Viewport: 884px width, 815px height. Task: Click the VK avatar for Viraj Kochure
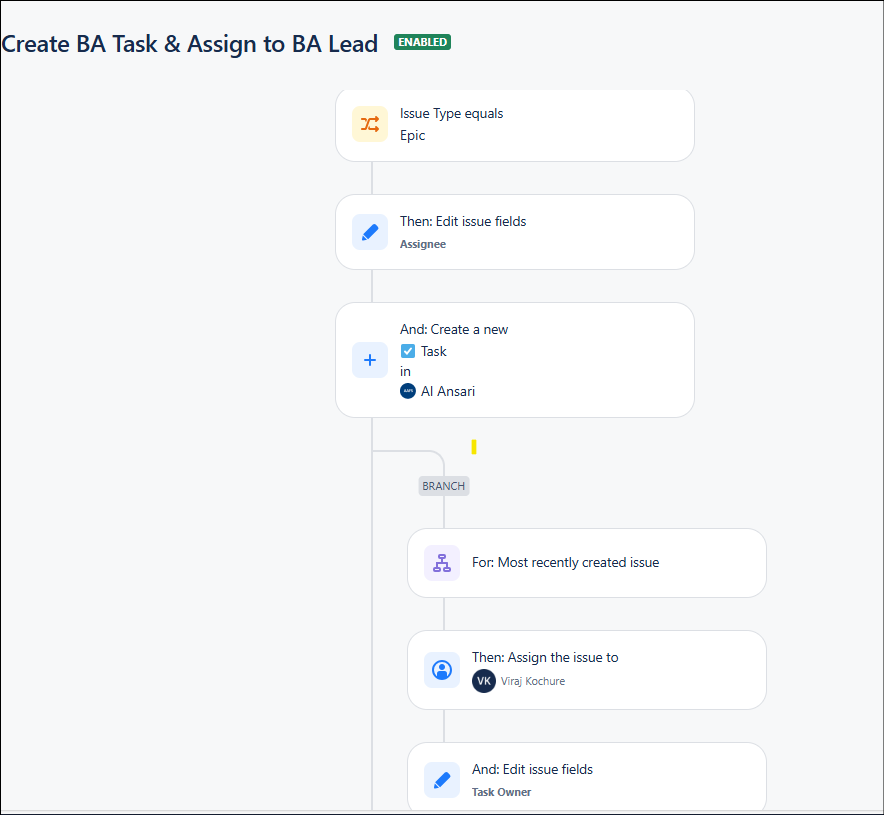click(x=484, y=681)
